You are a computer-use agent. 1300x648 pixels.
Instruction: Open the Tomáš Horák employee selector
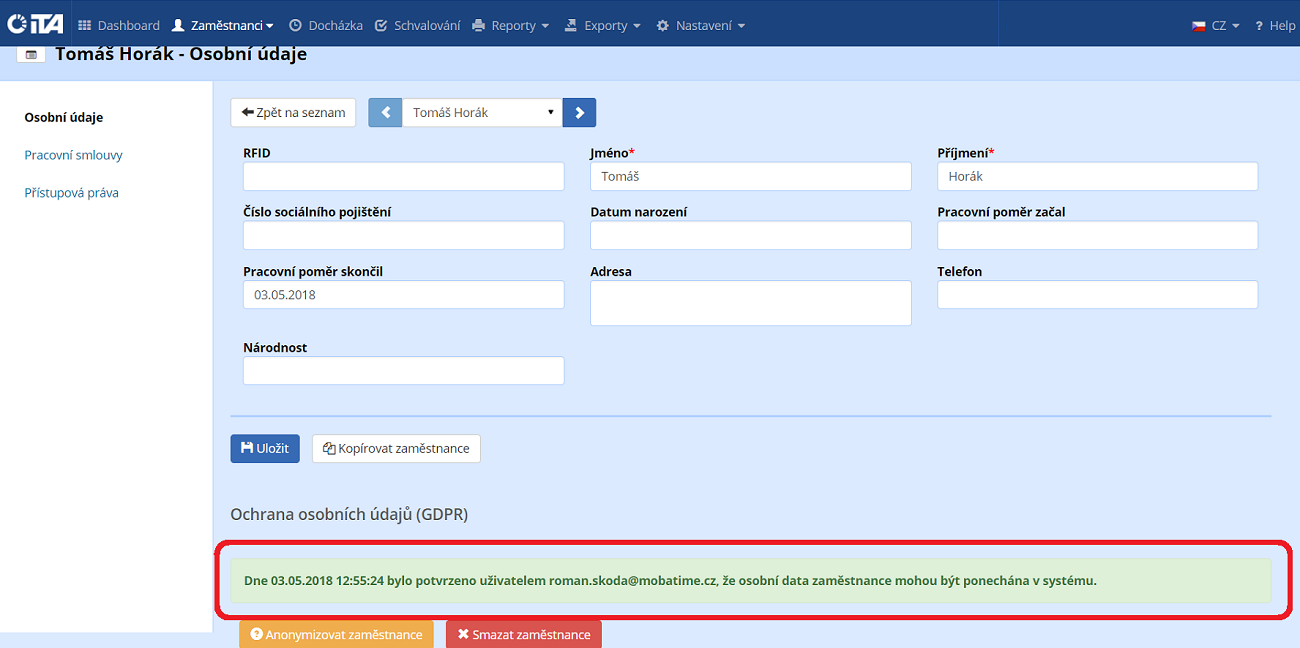(482, 113)
